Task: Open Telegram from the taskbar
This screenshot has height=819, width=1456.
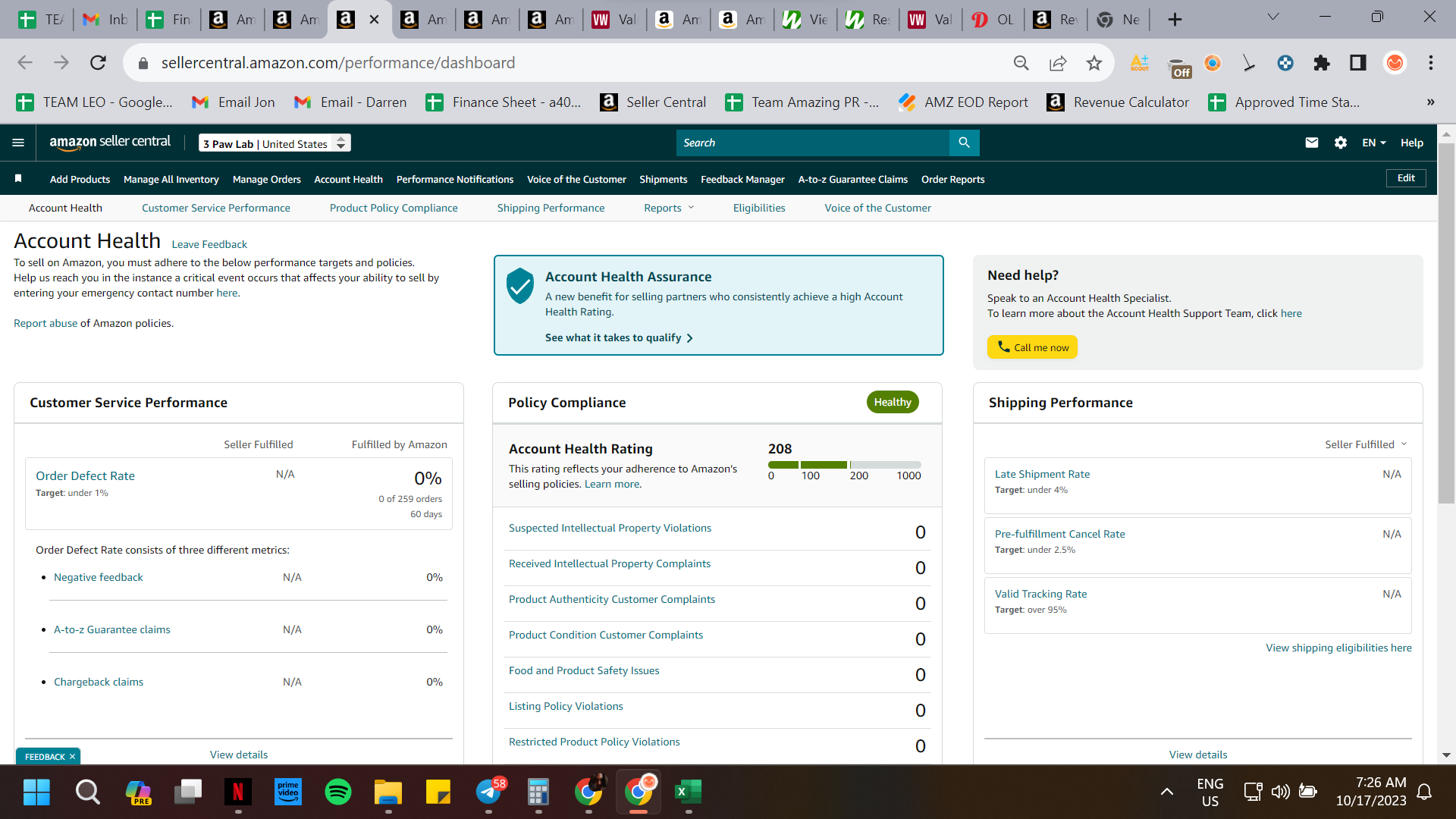Action: [489, 792]
